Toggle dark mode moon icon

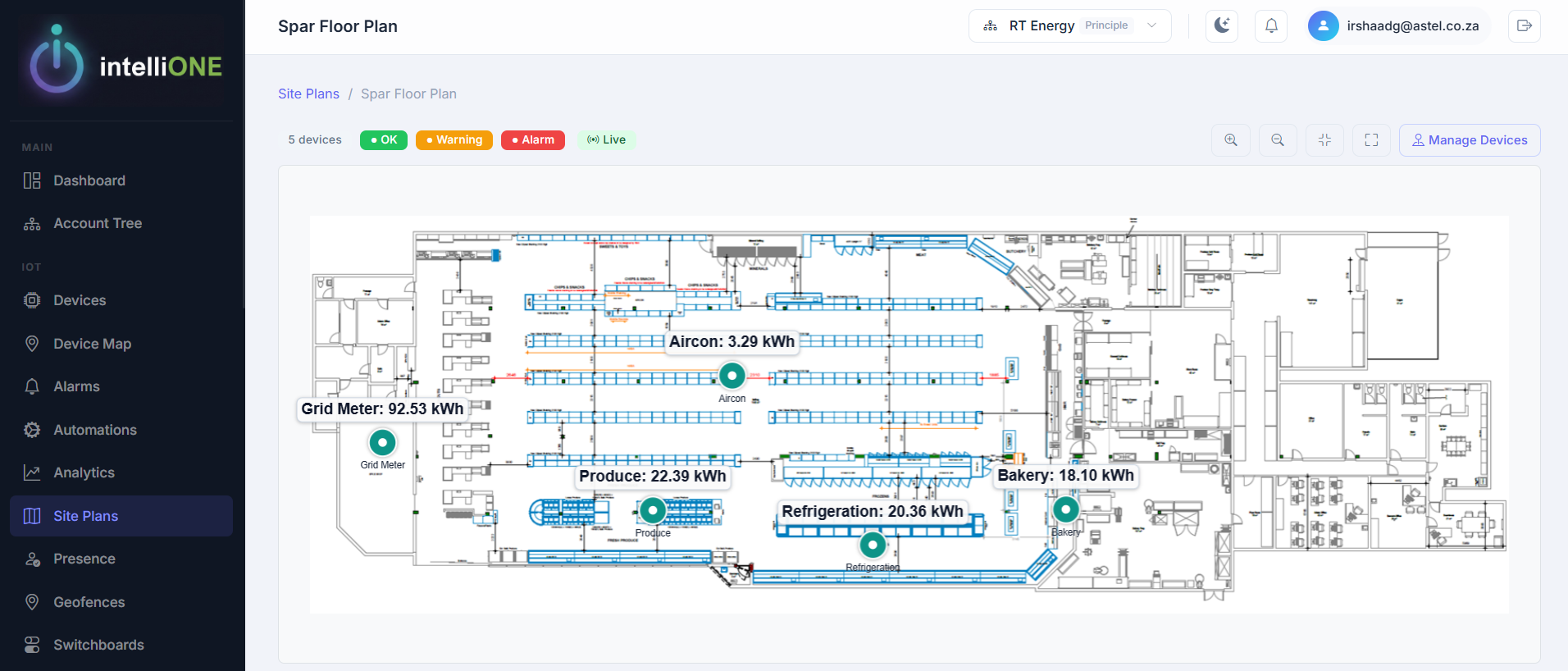click(x=1221, y=25)
